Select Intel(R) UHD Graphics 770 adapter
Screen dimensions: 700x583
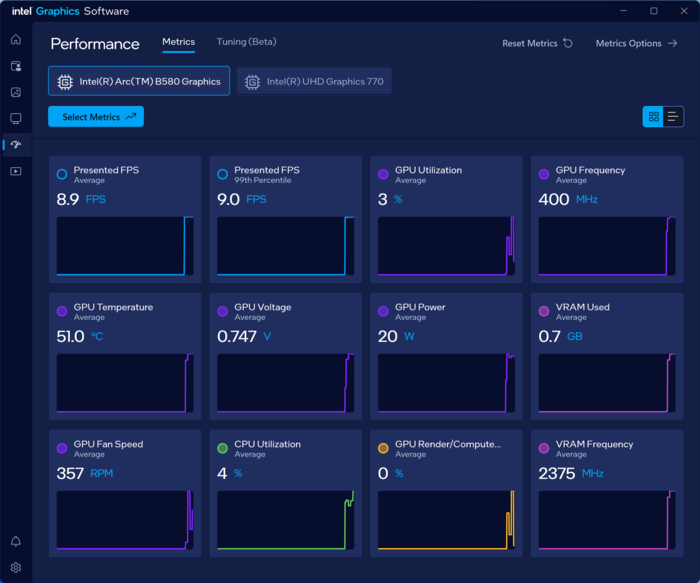[x=314, y=81]
